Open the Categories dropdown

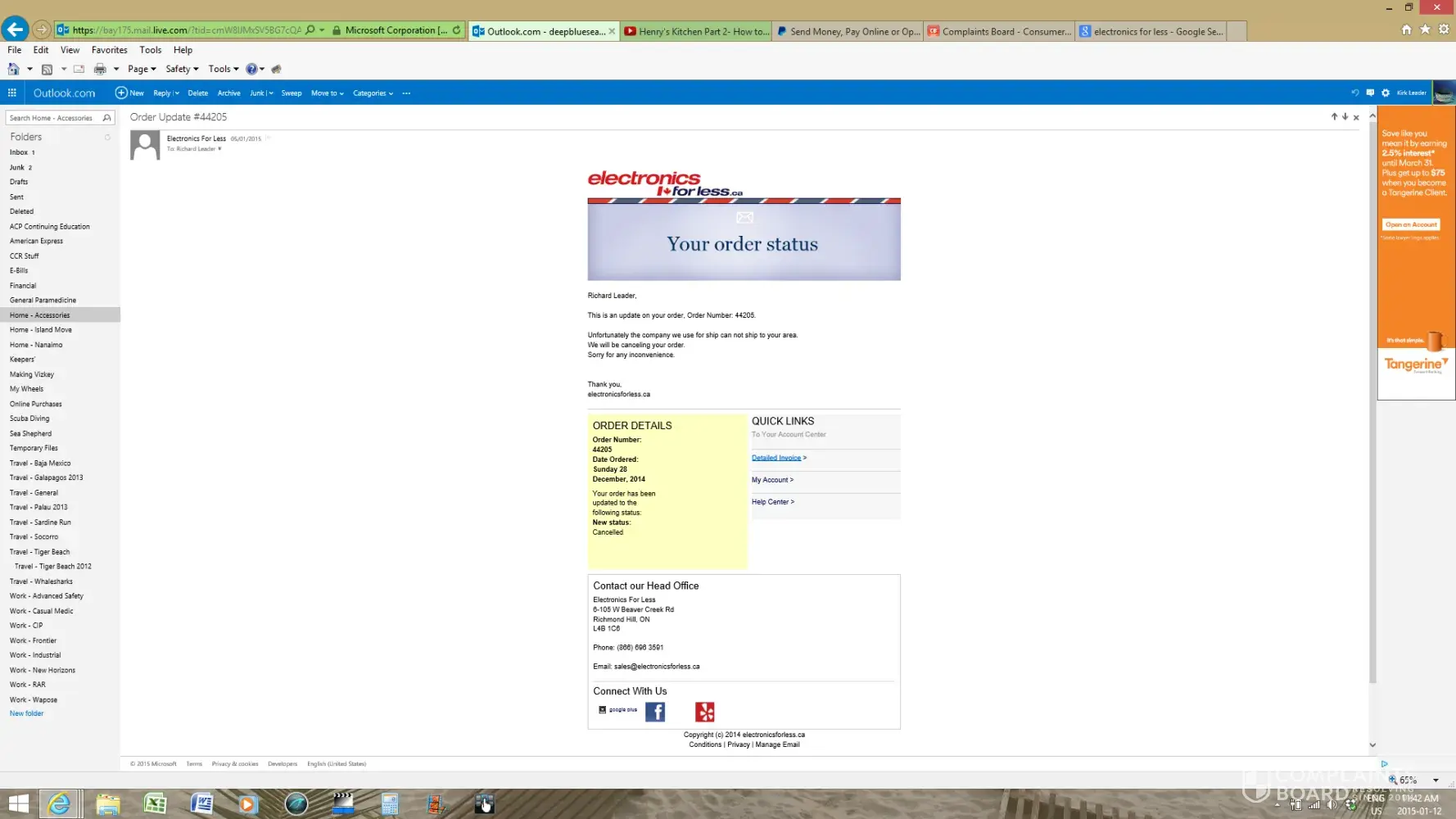[373, 93]
